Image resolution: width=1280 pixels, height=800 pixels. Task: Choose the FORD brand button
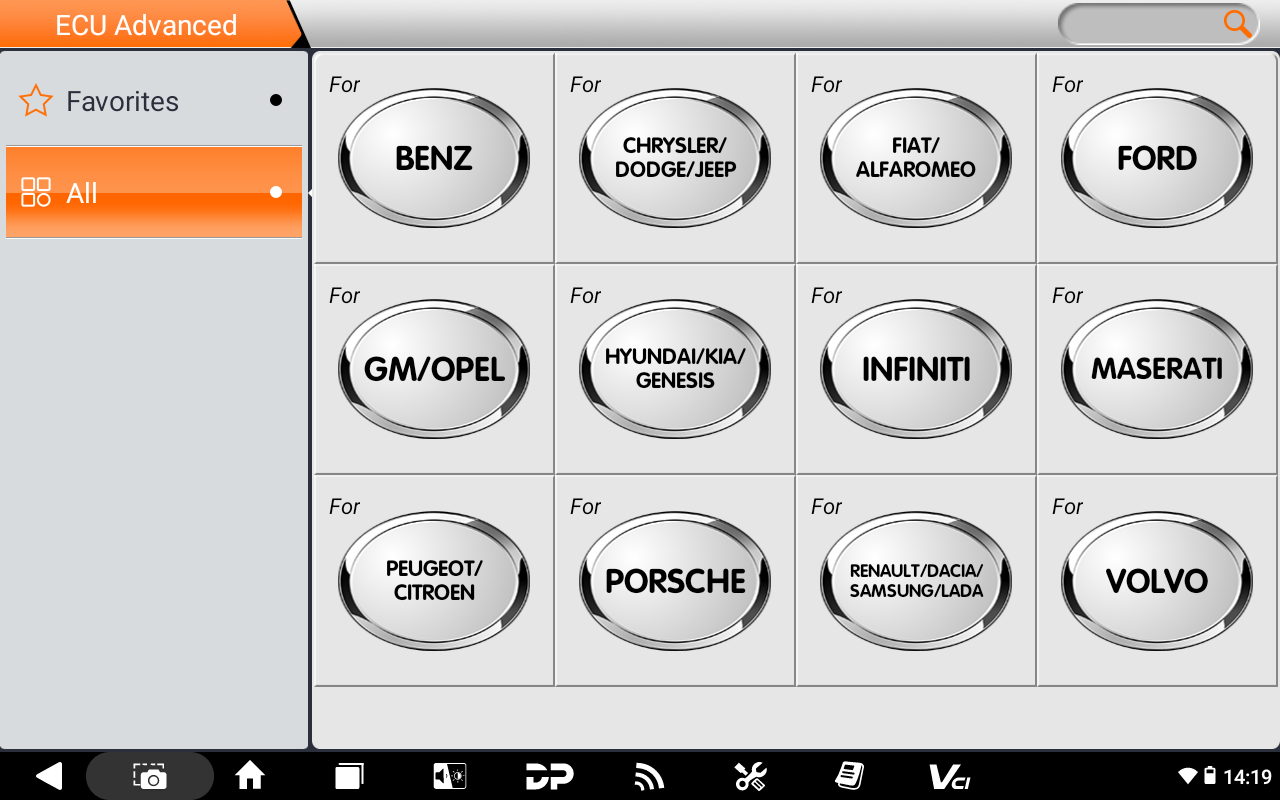tap(1156, 158)
